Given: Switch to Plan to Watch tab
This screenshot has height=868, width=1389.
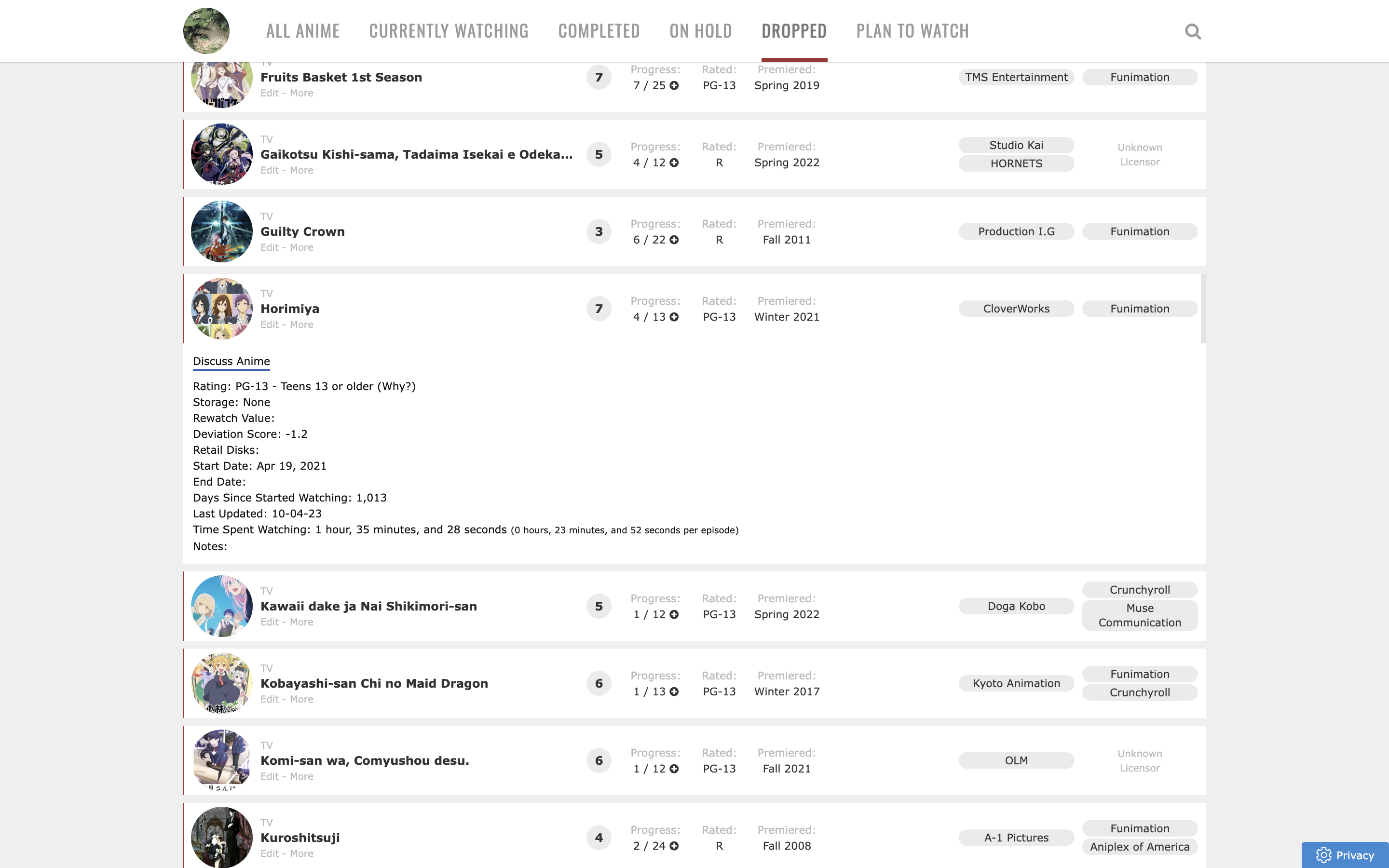Looking at the screenshot, I should tap(912, 31).
